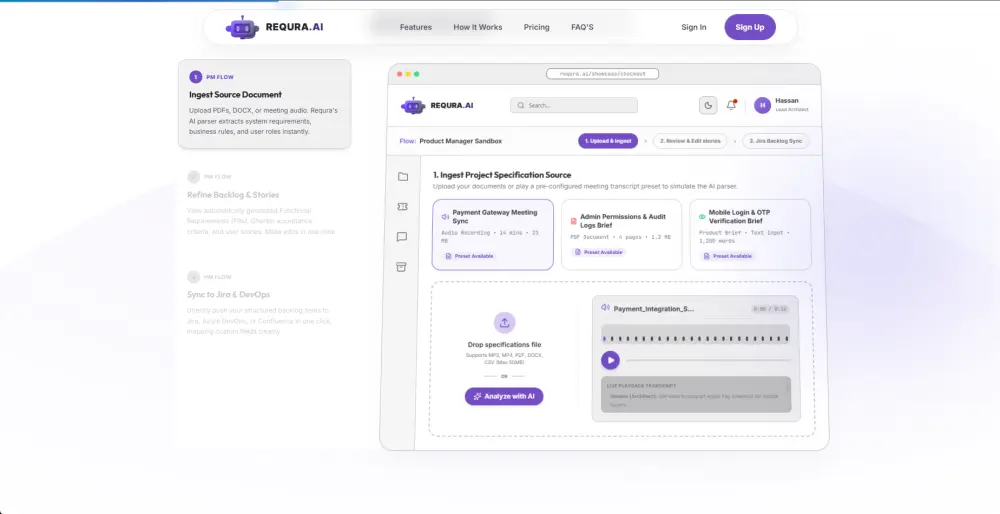Click Preset Available badge on Mobile Login card
The height and width of the screenshot is (514, 1000).
(x=728, y=256)
